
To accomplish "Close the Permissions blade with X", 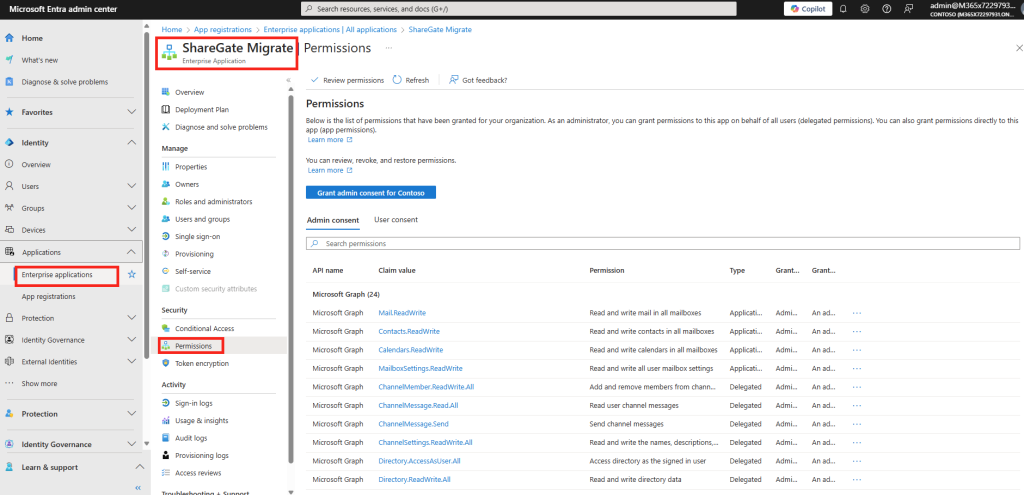I will (1019, 48).
